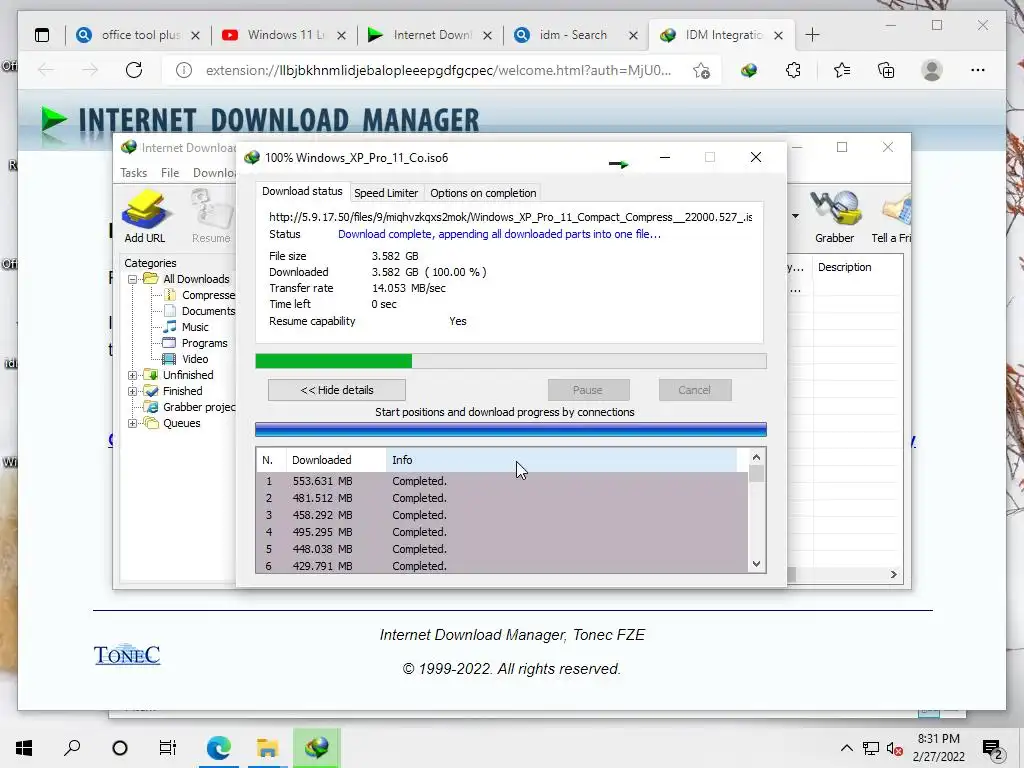Select connection row 553.631 MB
The height and width of the screenshot is (768, 1024).
point(502,481)
